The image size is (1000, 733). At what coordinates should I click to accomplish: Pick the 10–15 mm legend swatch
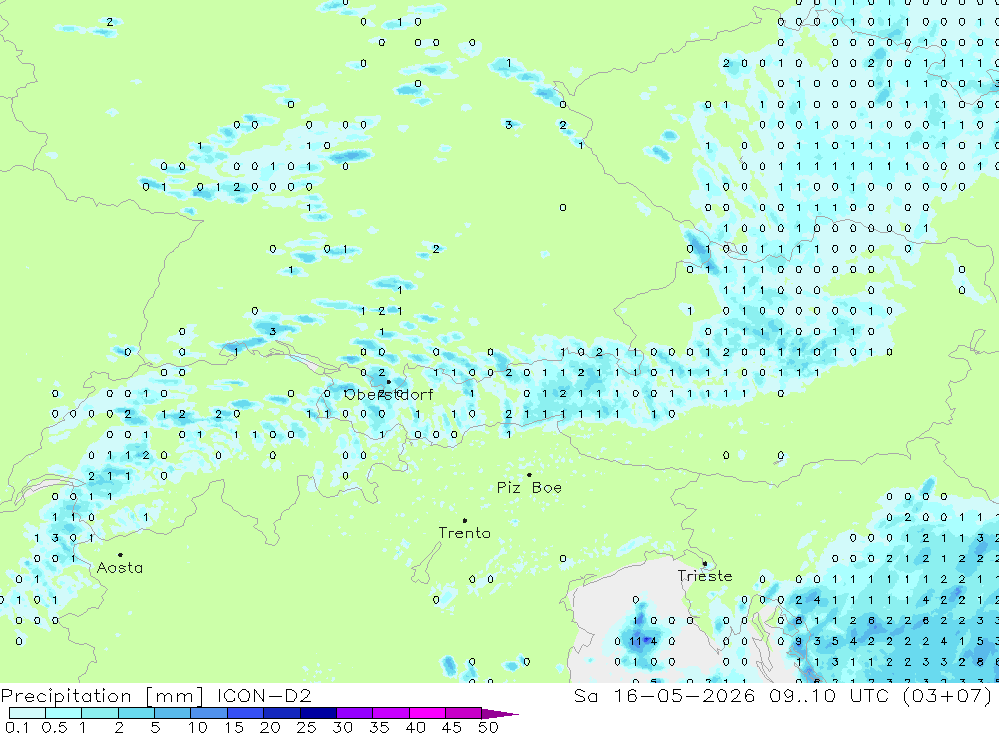209,713
